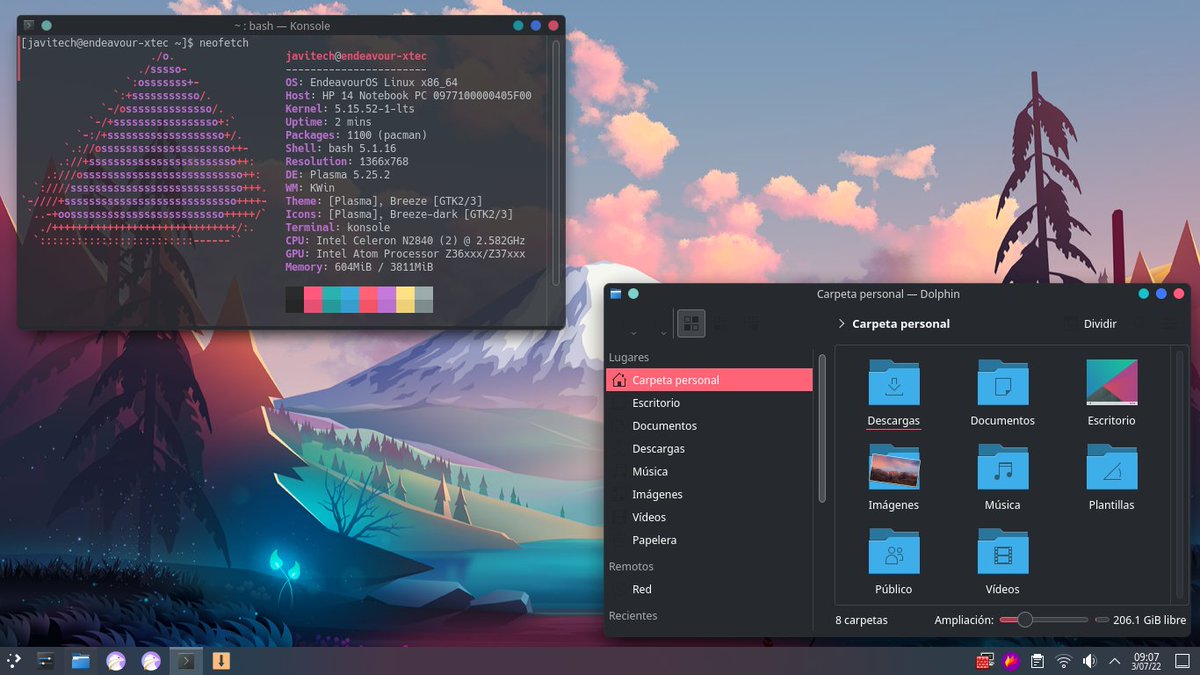This screenshot has width=1200, height=675.
Task: Click Dolphin's sidebar vertical scrollbar
Action: [x=822, y=427]
